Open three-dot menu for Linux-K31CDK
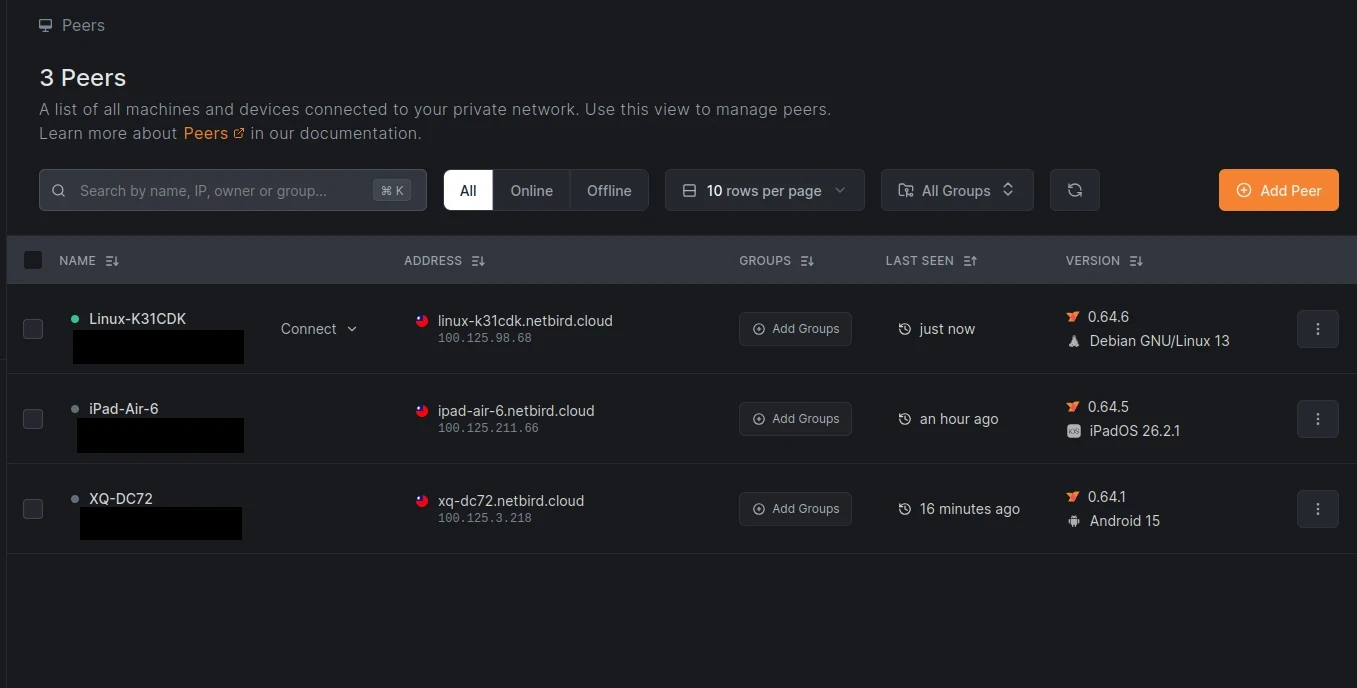Screen dimensions: 1357x688 pyautogui.click(x=1317, y=329)
